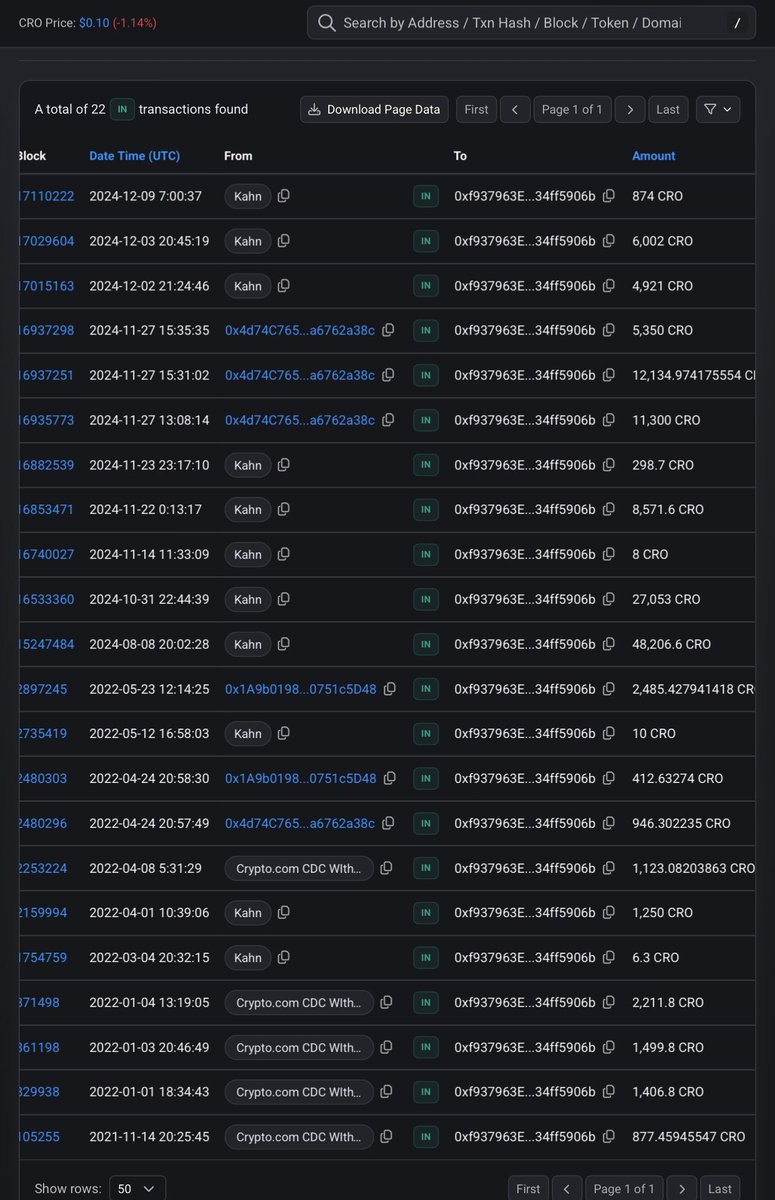Screen dimensions: 775x1200
Task: Click Kahn tag in 2024-08-08 row
Action: [248, 644]
